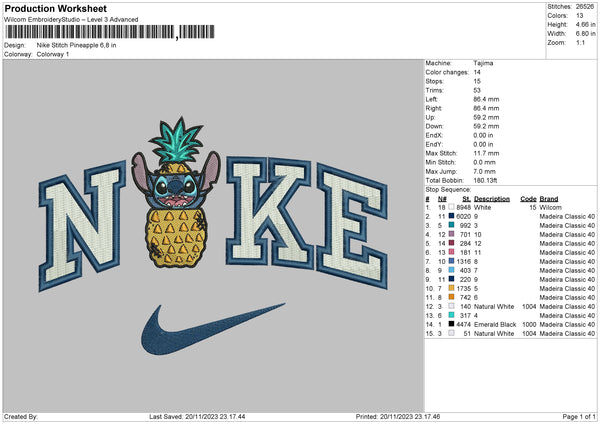Click the Zoom value 1:1
Viewport: 600px width, 424px height.
click(580, 42)
